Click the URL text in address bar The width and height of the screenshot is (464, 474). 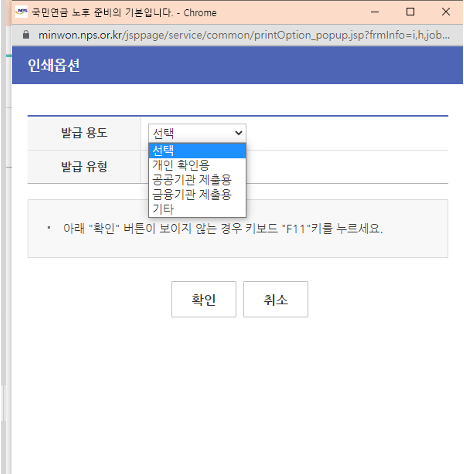tap(244, 35)
